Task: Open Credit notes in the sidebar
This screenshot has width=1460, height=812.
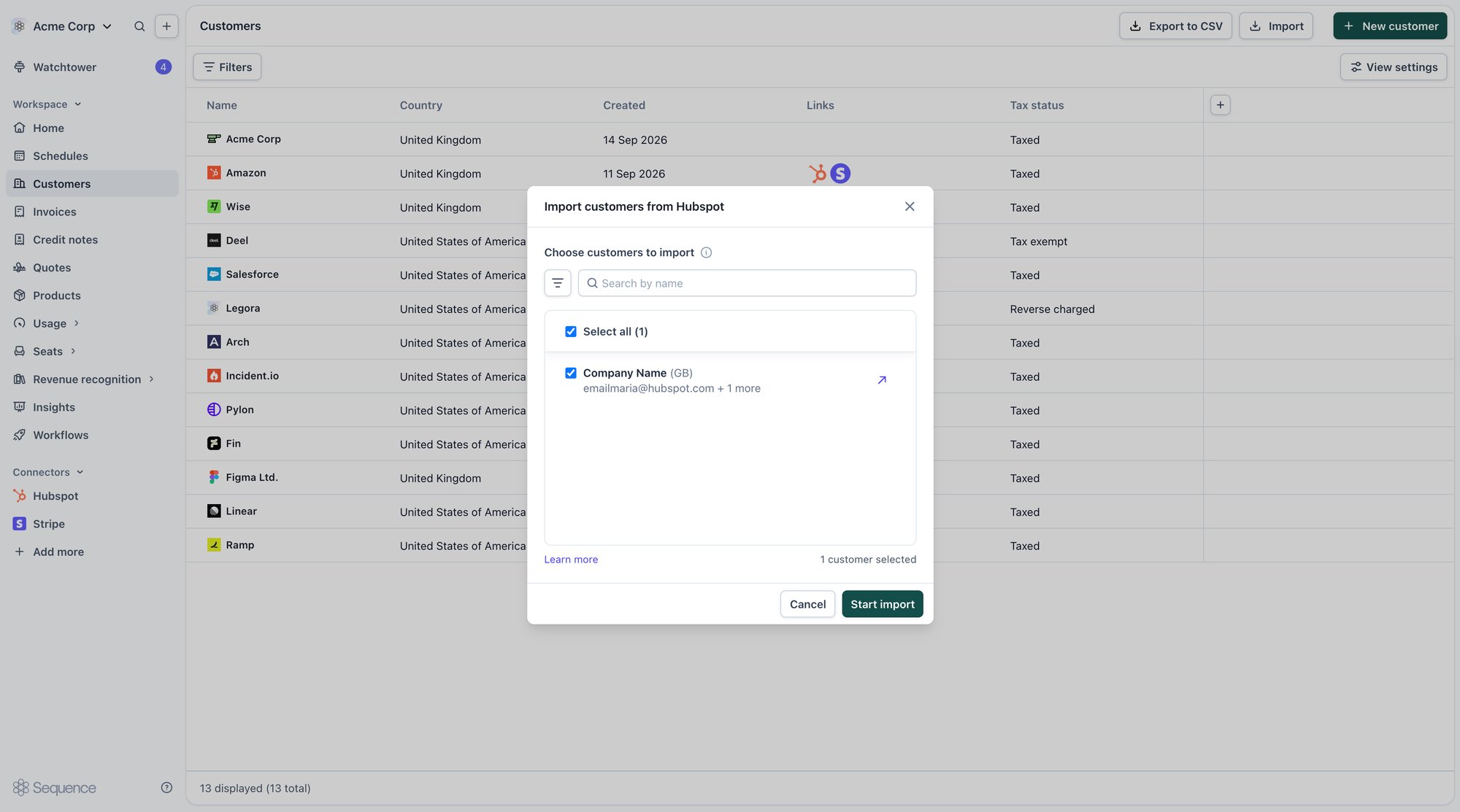Action: (92, 240)
